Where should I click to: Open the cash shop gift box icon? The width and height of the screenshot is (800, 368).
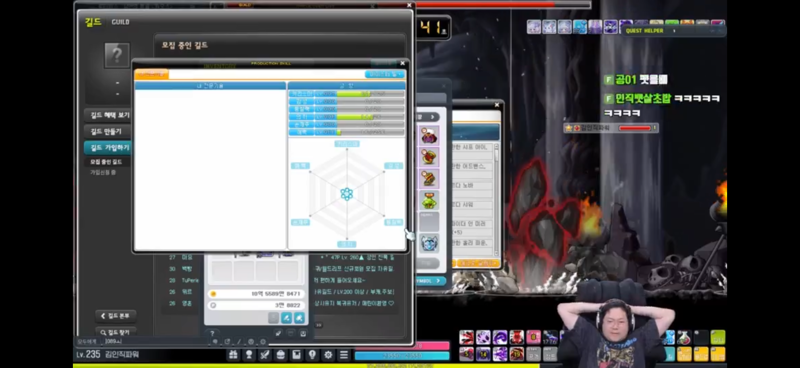tap(233, 355)
